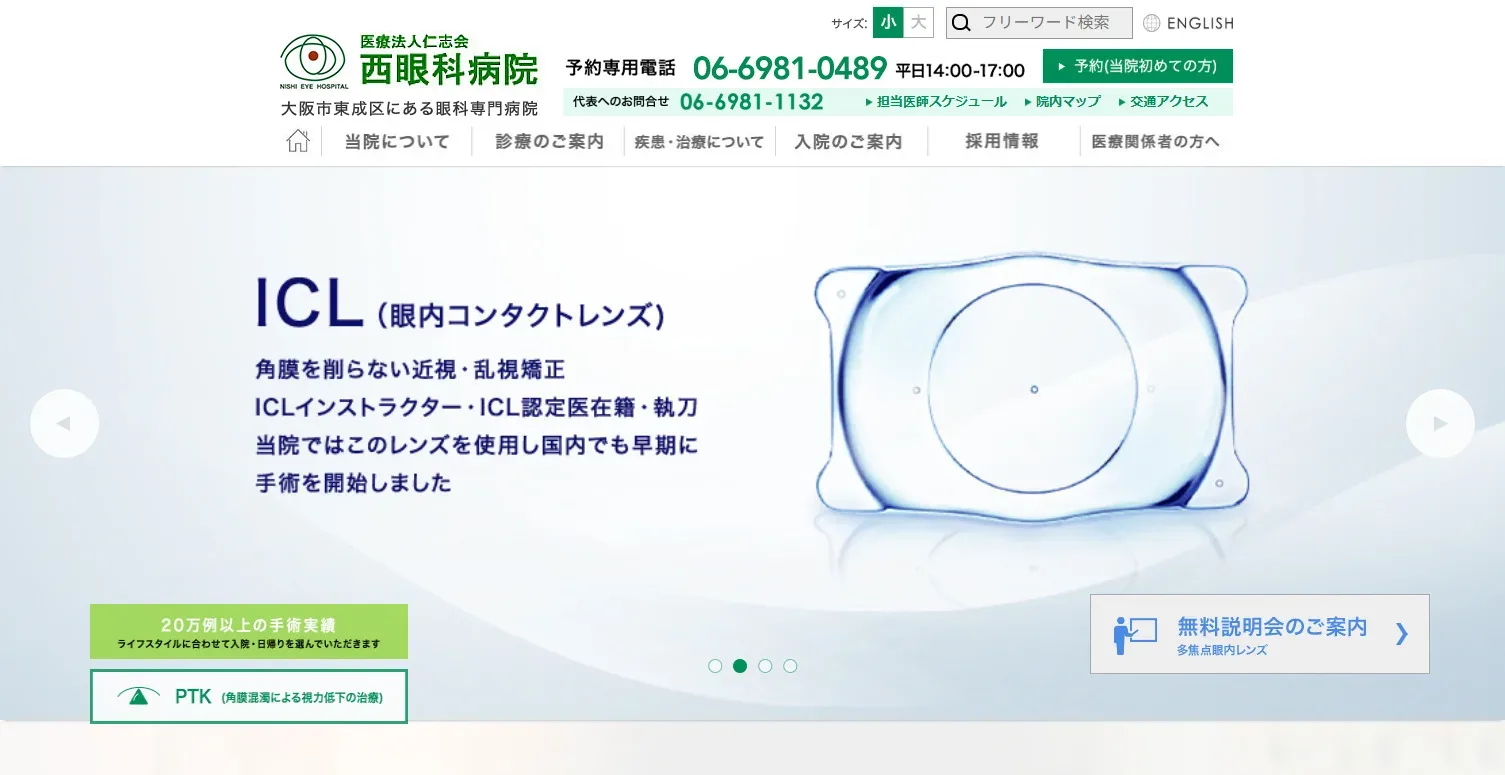The height and width of the screenshot is (775, 1505).
Task: Open the 診療のご案内 menu
Action: tap(550, 142)
